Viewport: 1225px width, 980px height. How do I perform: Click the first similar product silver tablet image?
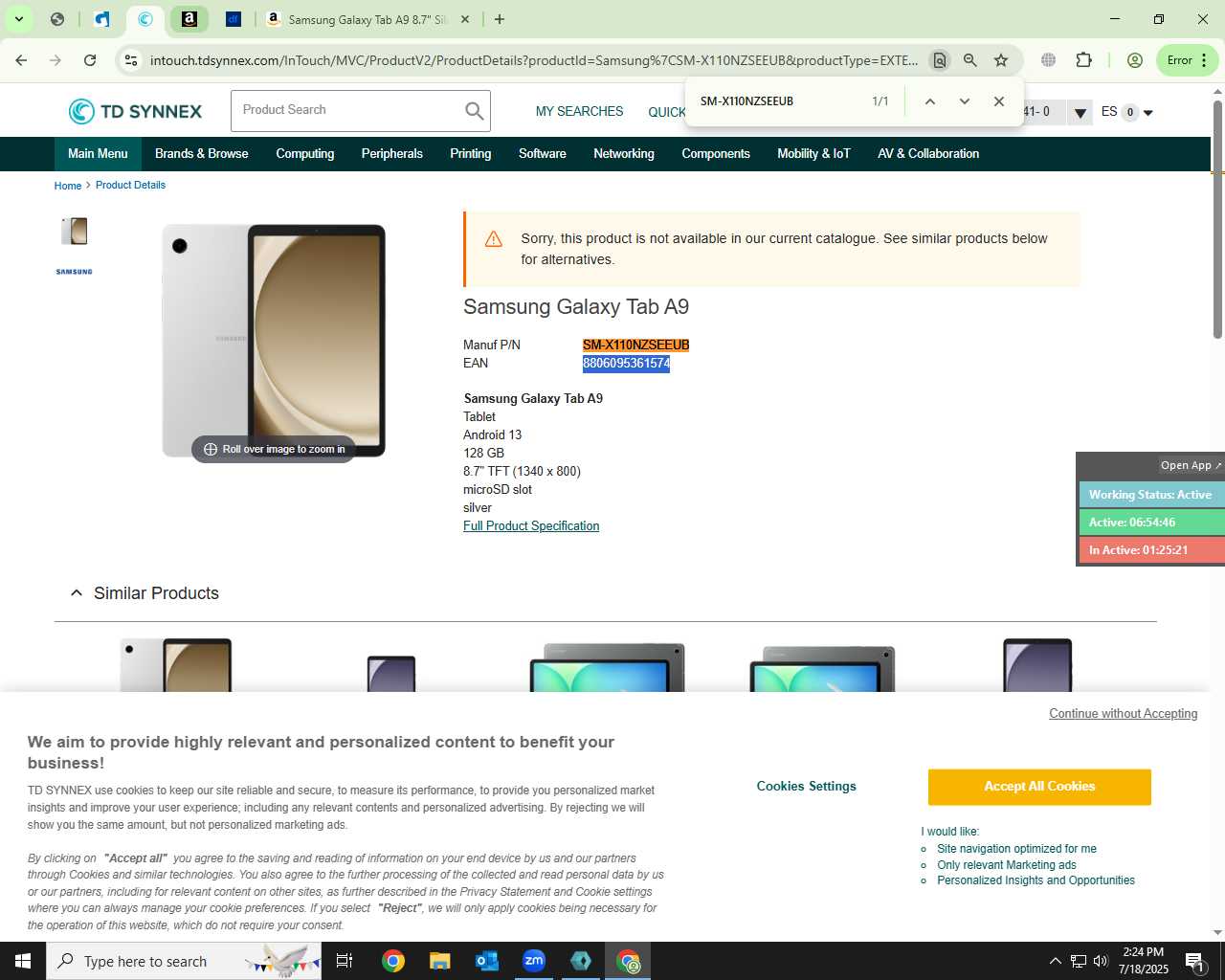pos(176,665)
